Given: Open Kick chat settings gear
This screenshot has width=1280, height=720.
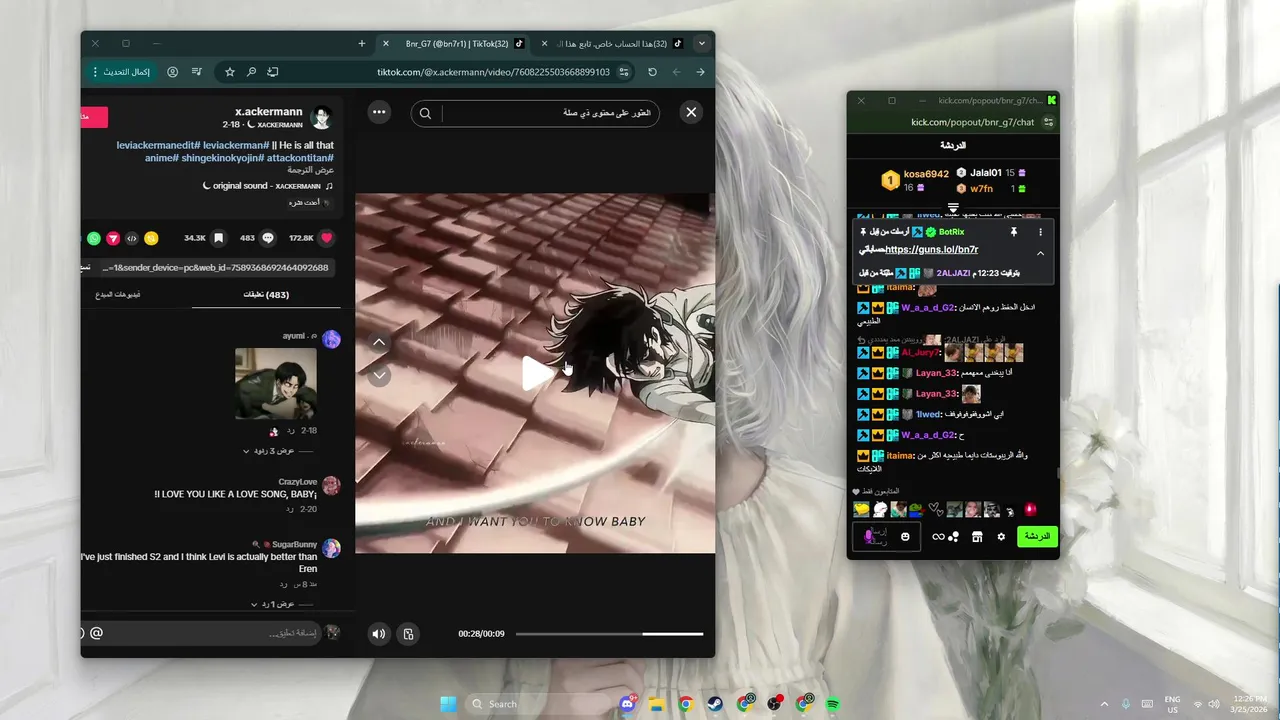Looking at the screenshot, I should pyautogui.click(x=1001, y=537).
